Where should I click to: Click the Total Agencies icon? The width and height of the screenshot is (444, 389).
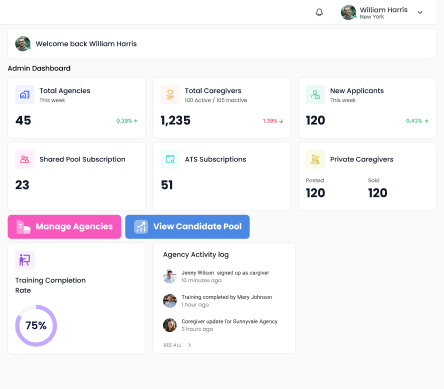25,95
